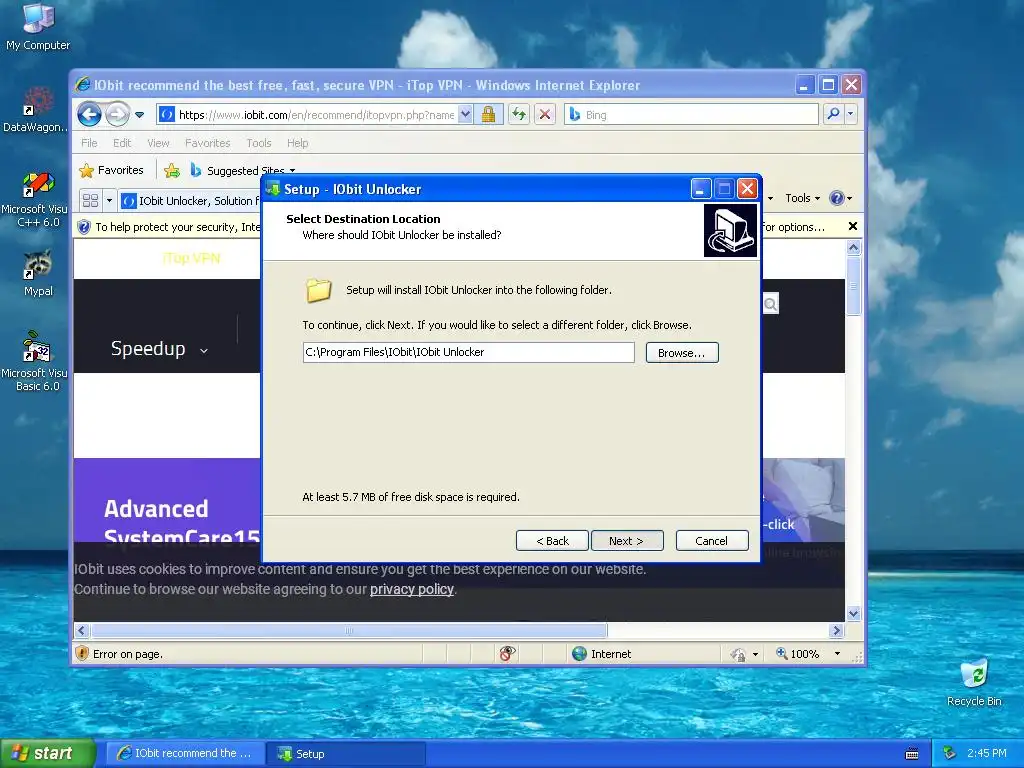Switch to Setup taskbar button

pyautogui.click(x=346, y=753)
